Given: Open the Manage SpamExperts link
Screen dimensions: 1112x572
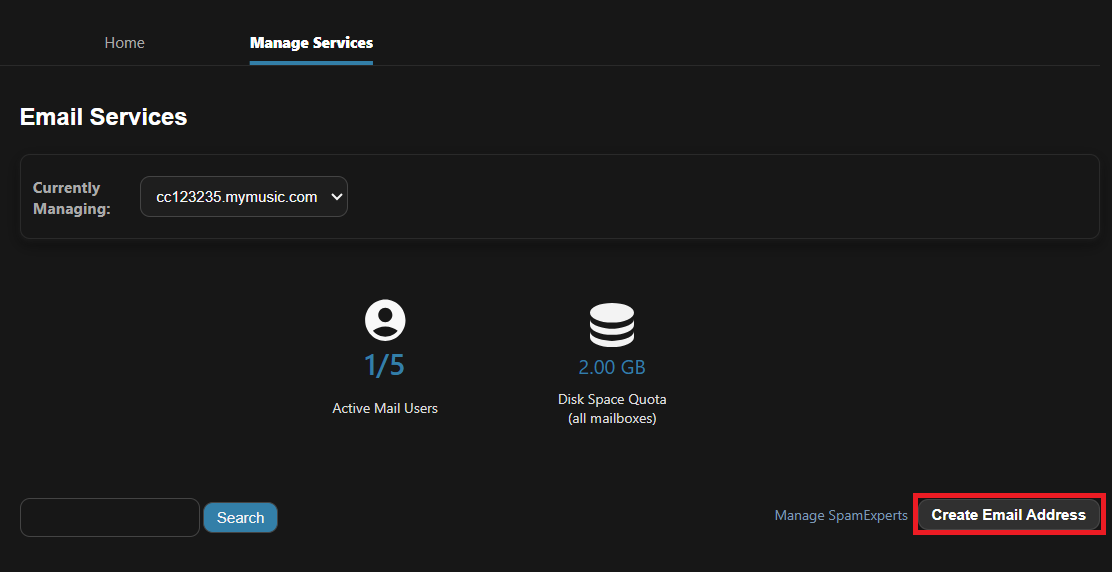Looking at the screenshot, I should [x=841, y=516].
